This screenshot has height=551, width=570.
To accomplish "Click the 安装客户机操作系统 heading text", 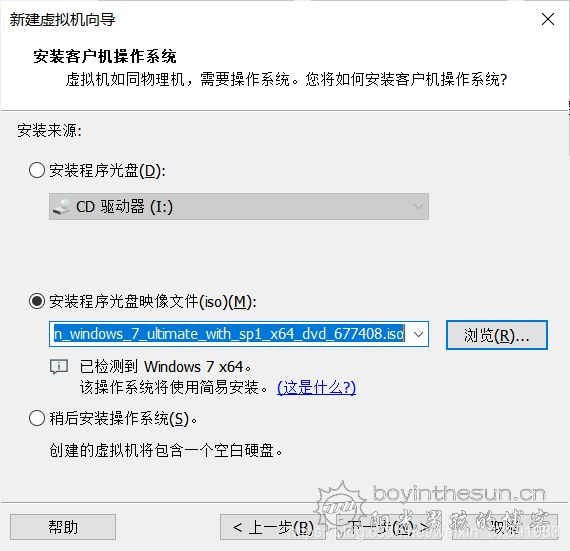I will coord(105,56).
